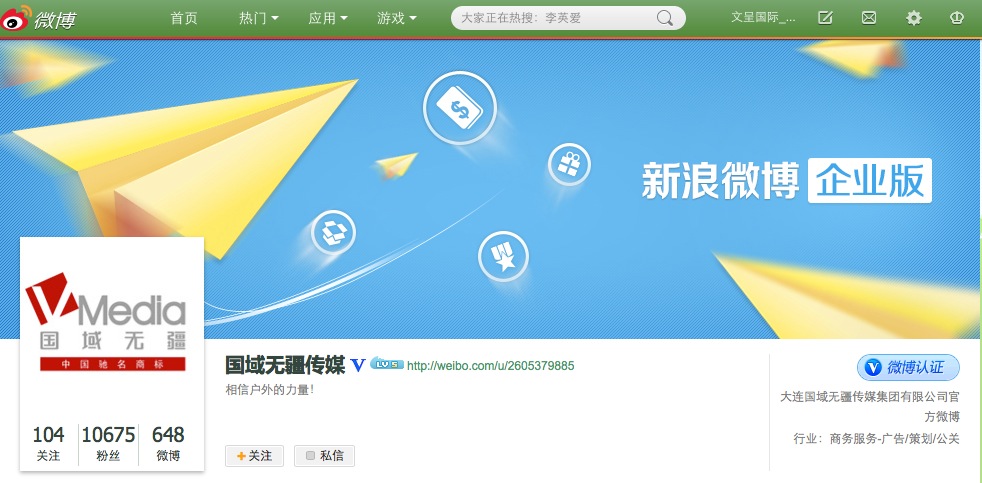This screenshot has height=483, width=982.
Task: Open the 文呈国际 user account menu
Action: click(x=763, y=18)
